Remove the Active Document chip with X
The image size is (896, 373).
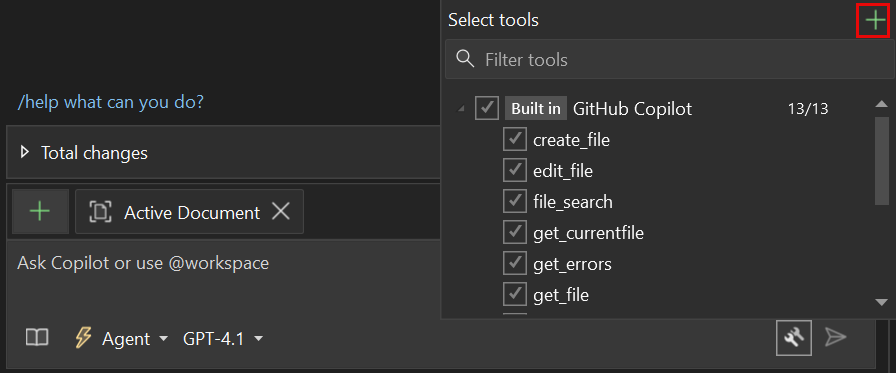click(281, 212)
